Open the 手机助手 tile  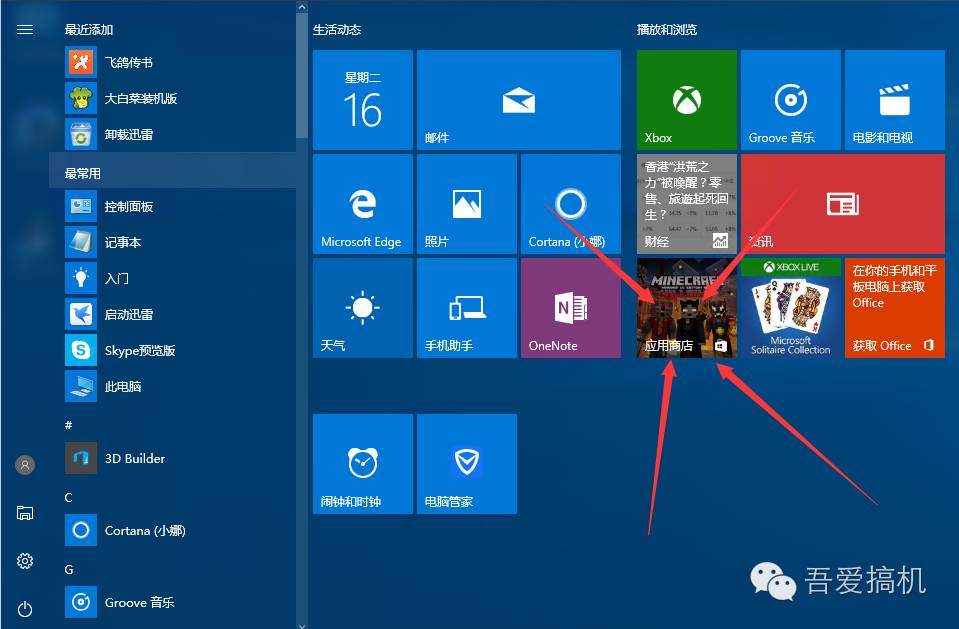(466, 307)
